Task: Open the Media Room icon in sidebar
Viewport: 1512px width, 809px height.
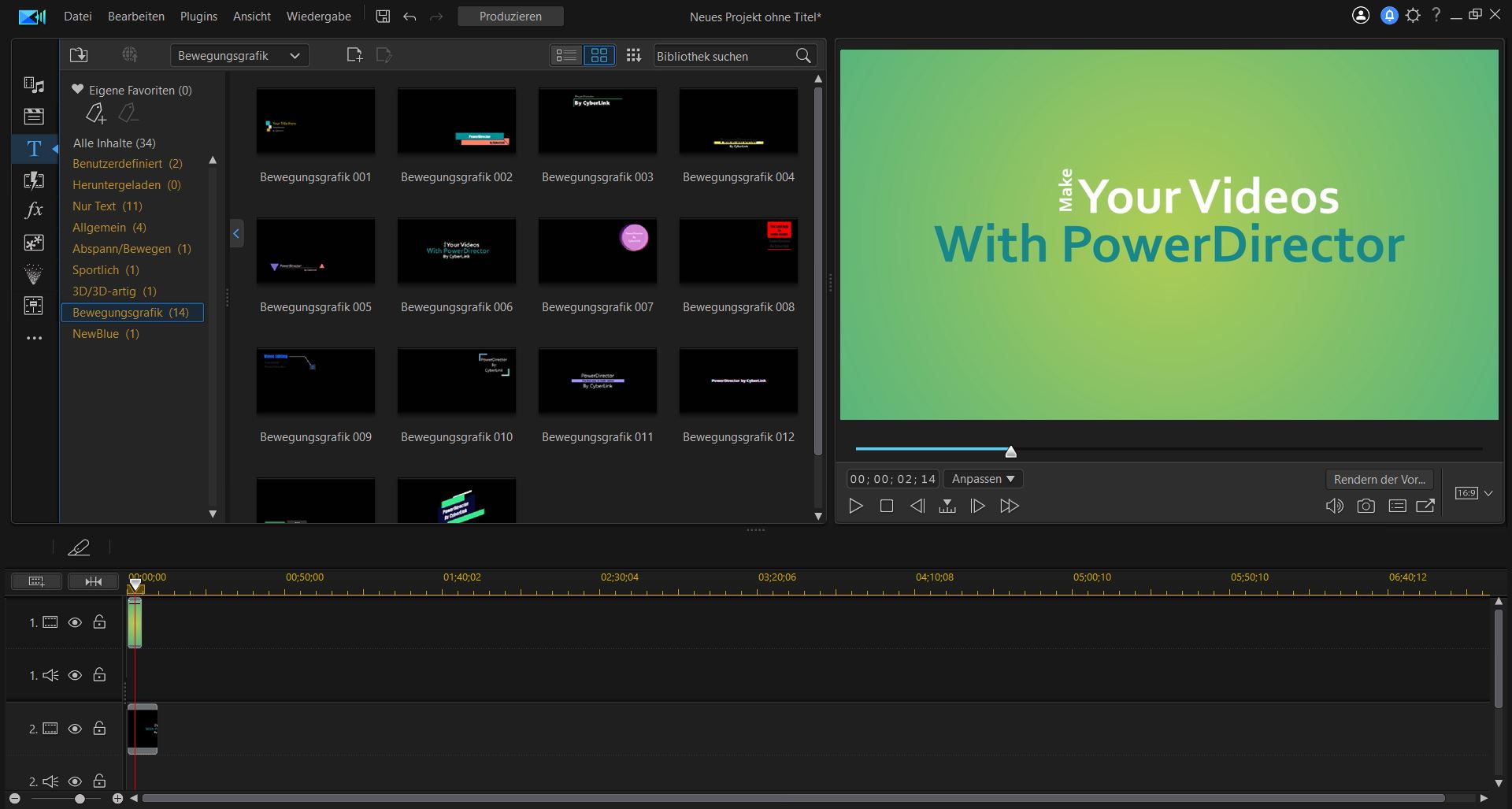Action: click(34, 84)
